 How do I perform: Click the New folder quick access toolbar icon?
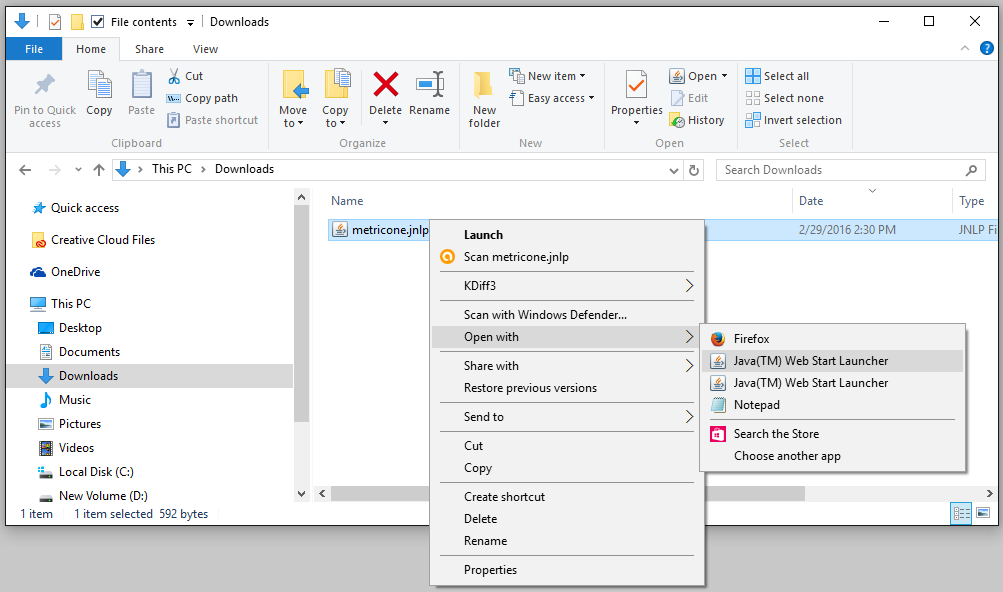[77, 22]
